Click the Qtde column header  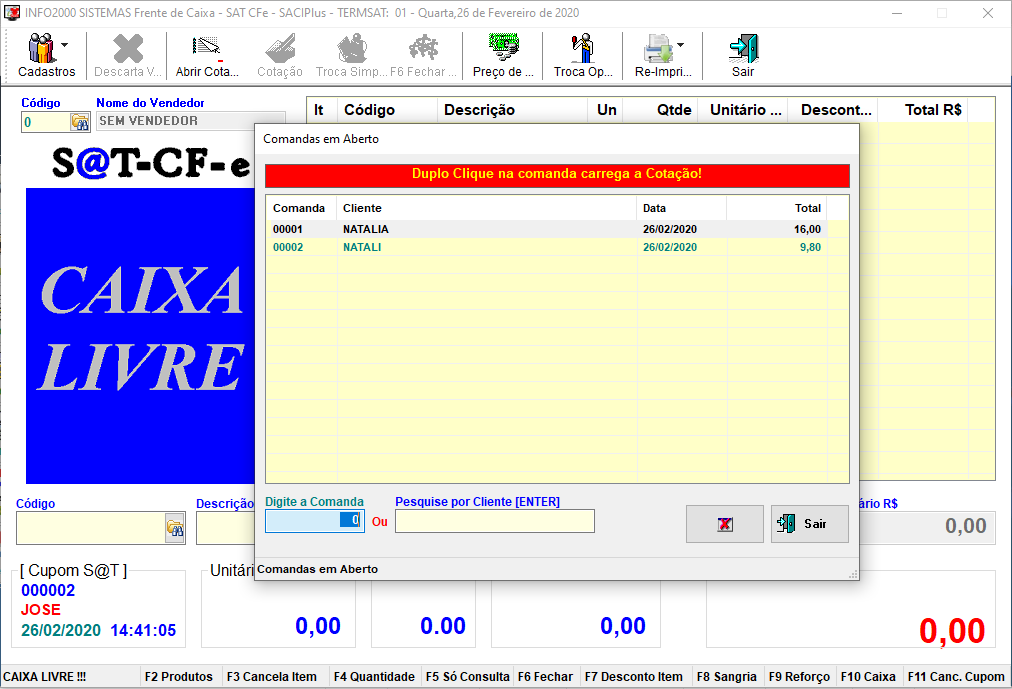662,110
